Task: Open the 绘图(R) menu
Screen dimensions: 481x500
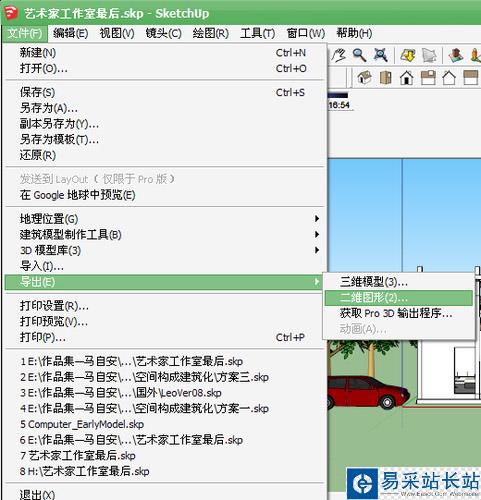Action: click(211, 33)
